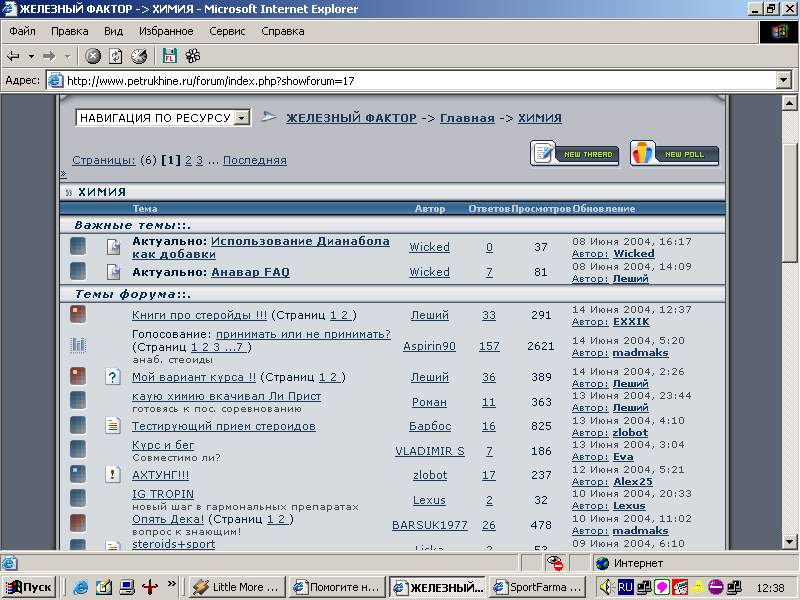Click the RU language indicator in tray
800x600 pixels.
[625, 587]
